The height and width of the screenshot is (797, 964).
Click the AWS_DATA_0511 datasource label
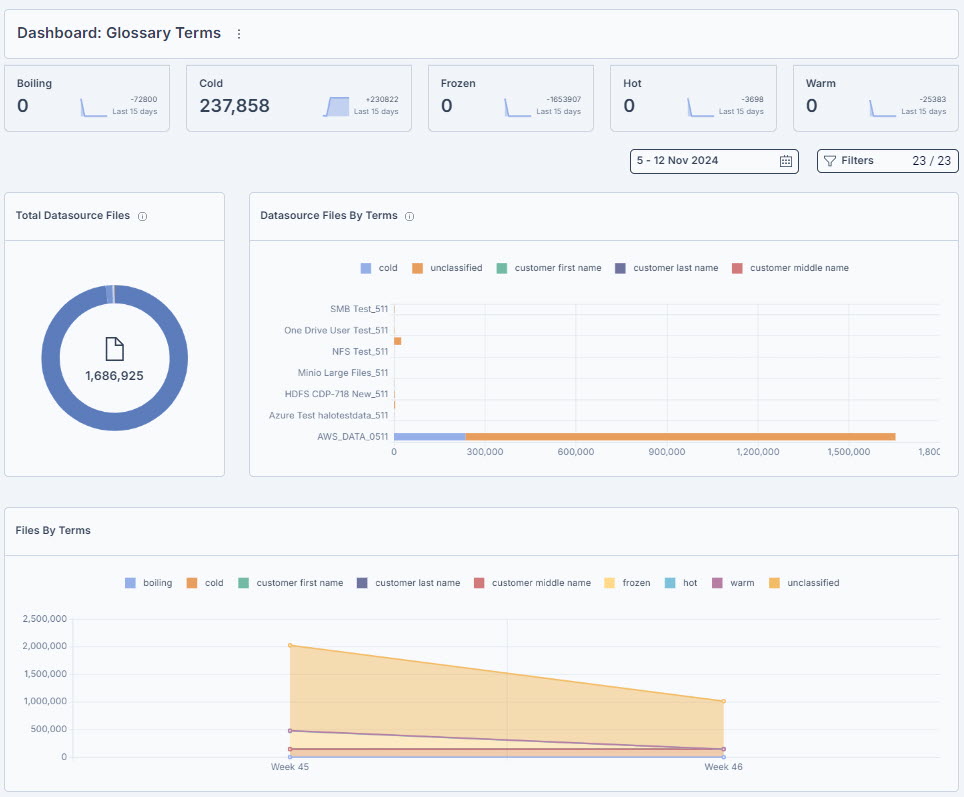click(x=352, y=437)
